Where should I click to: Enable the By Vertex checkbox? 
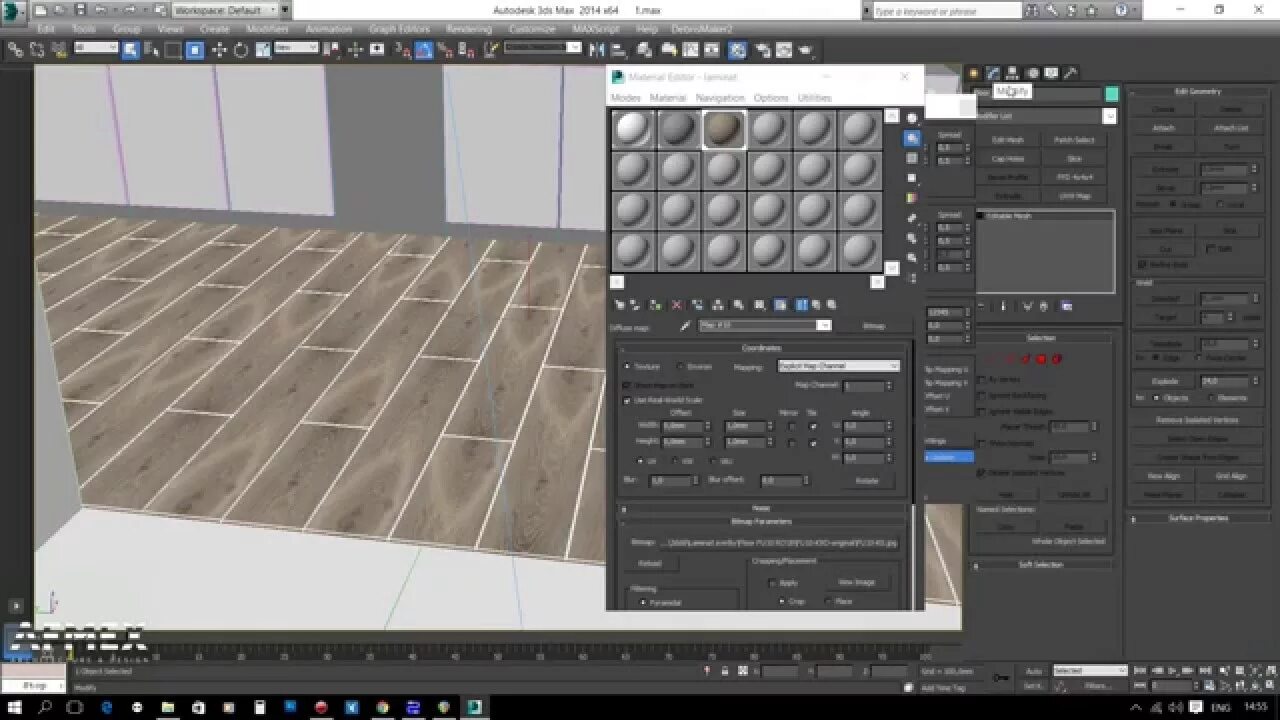click(981, 380)
